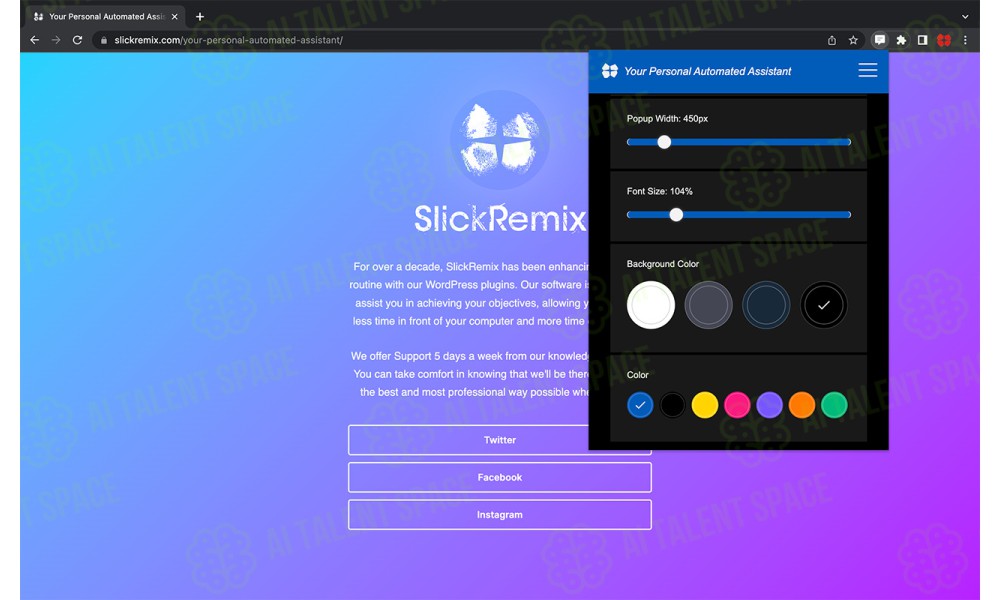Click the SlickRemix round logo on the page
The height and width of the screenshot is (600, 1000).
499,140
